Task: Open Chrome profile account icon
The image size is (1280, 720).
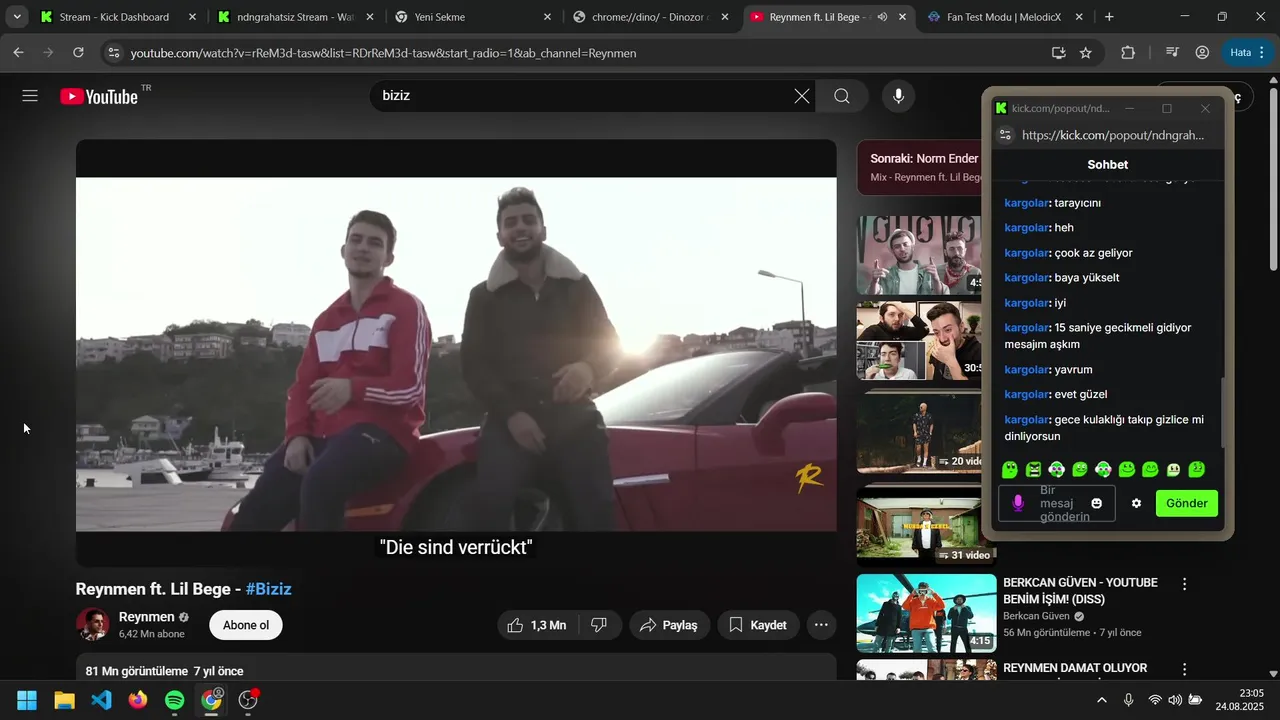Action: click(1202, 52)
